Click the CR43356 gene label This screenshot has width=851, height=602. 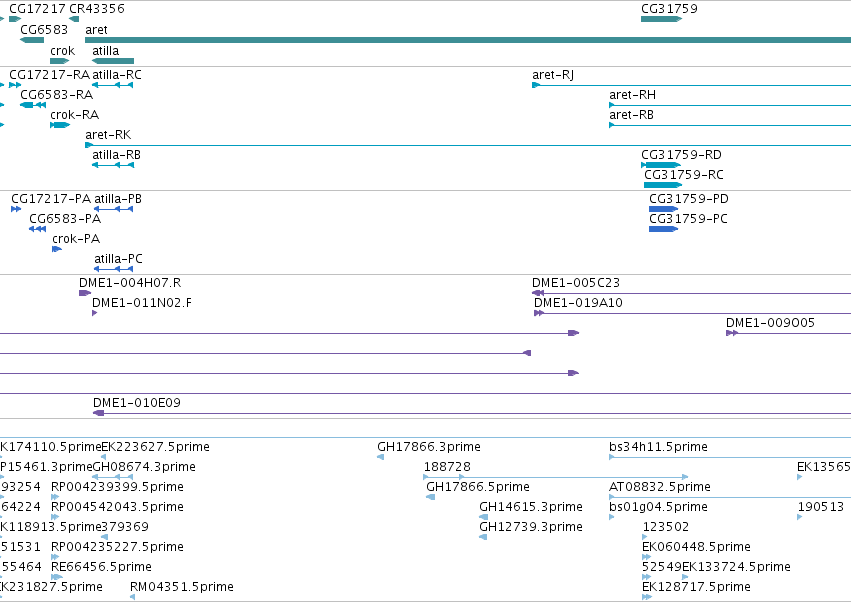[x=97, y=9]
